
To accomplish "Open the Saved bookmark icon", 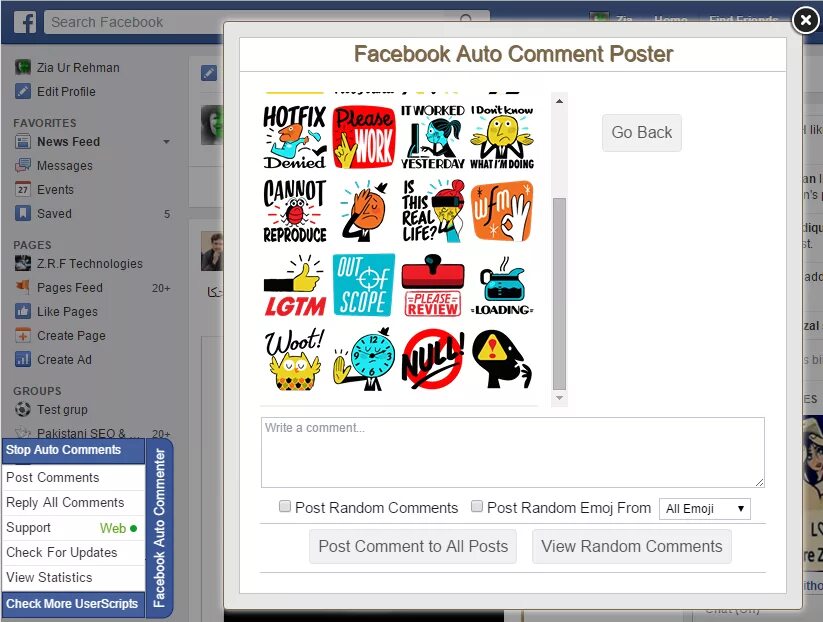I will point(23,214).
